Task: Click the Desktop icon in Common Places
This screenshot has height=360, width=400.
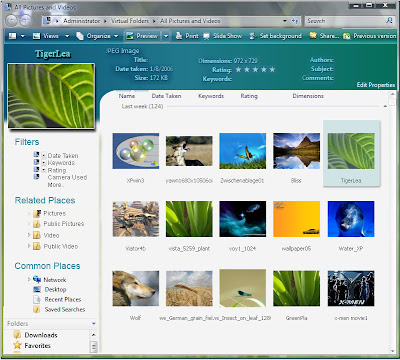Action: (x=37, y=289)
